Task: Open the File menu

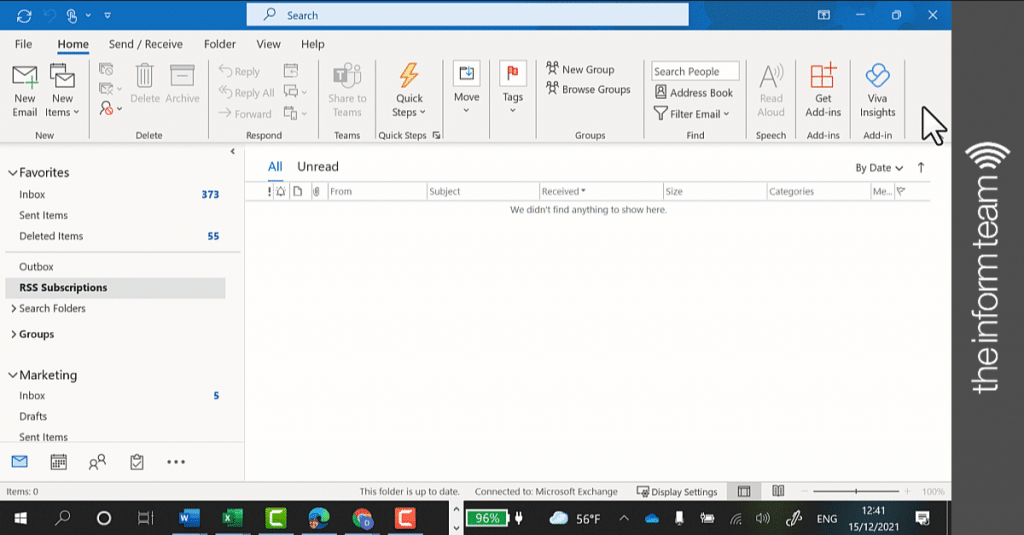Action: (24, 44)
